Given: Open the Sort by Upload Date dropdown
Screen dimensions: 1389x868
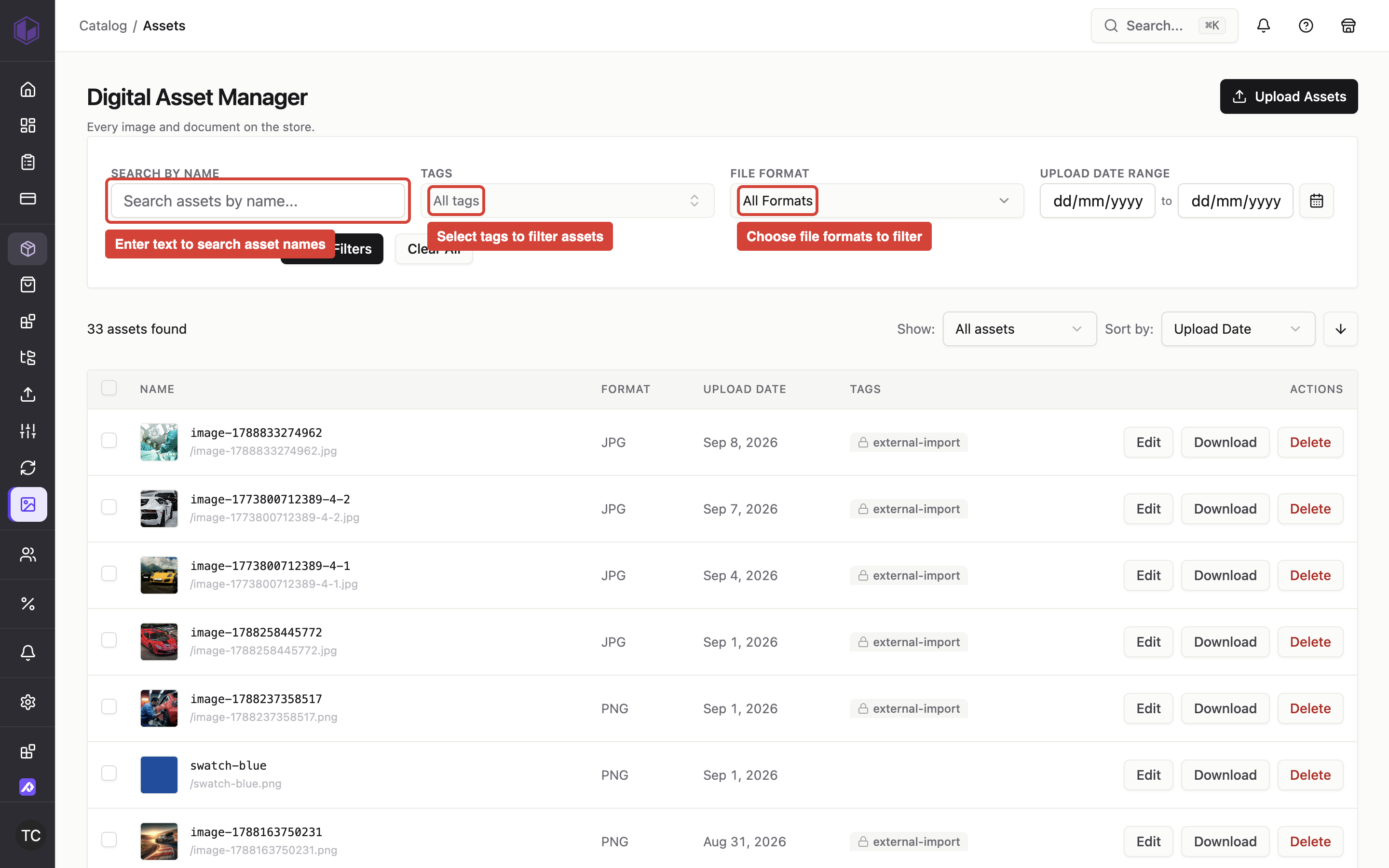Looking at the screenshot, I should click(1238, 329).
